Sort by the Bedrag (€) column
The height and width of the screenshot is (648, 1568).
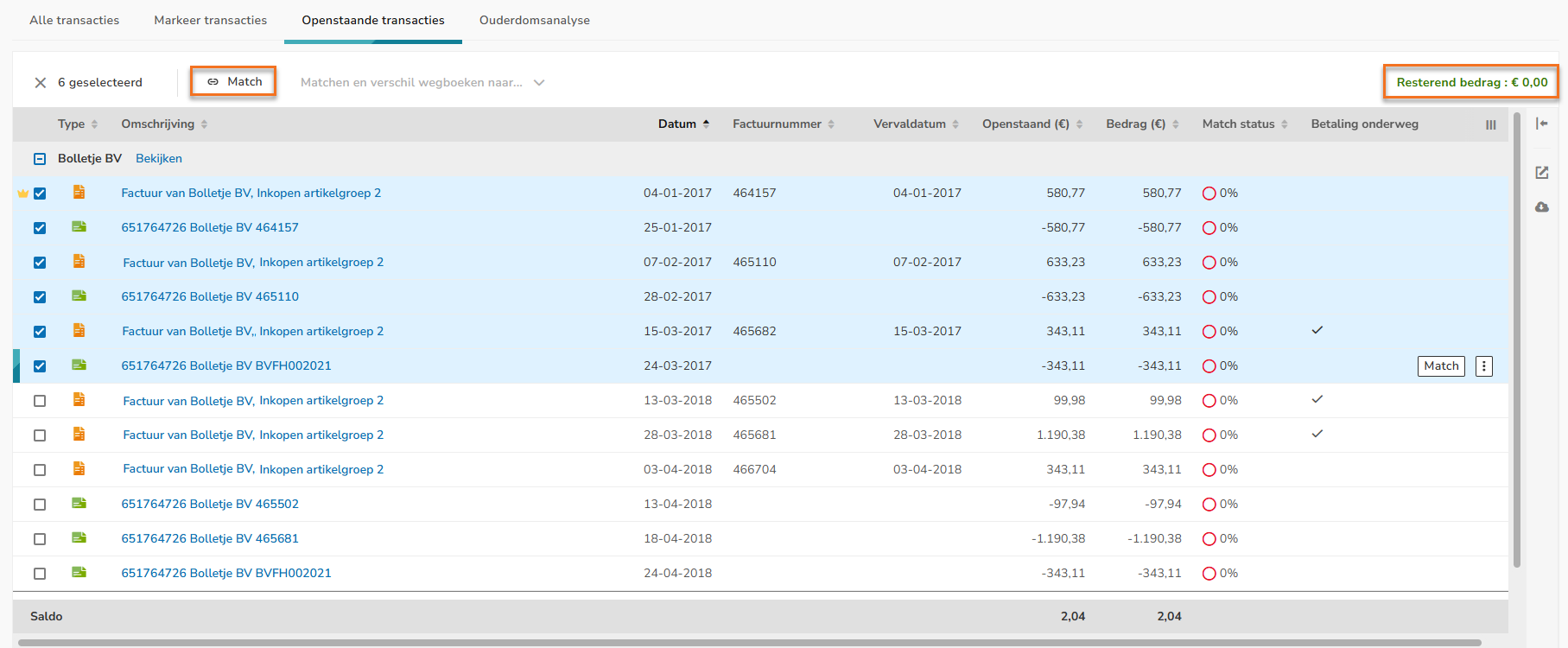(1143, 124)
